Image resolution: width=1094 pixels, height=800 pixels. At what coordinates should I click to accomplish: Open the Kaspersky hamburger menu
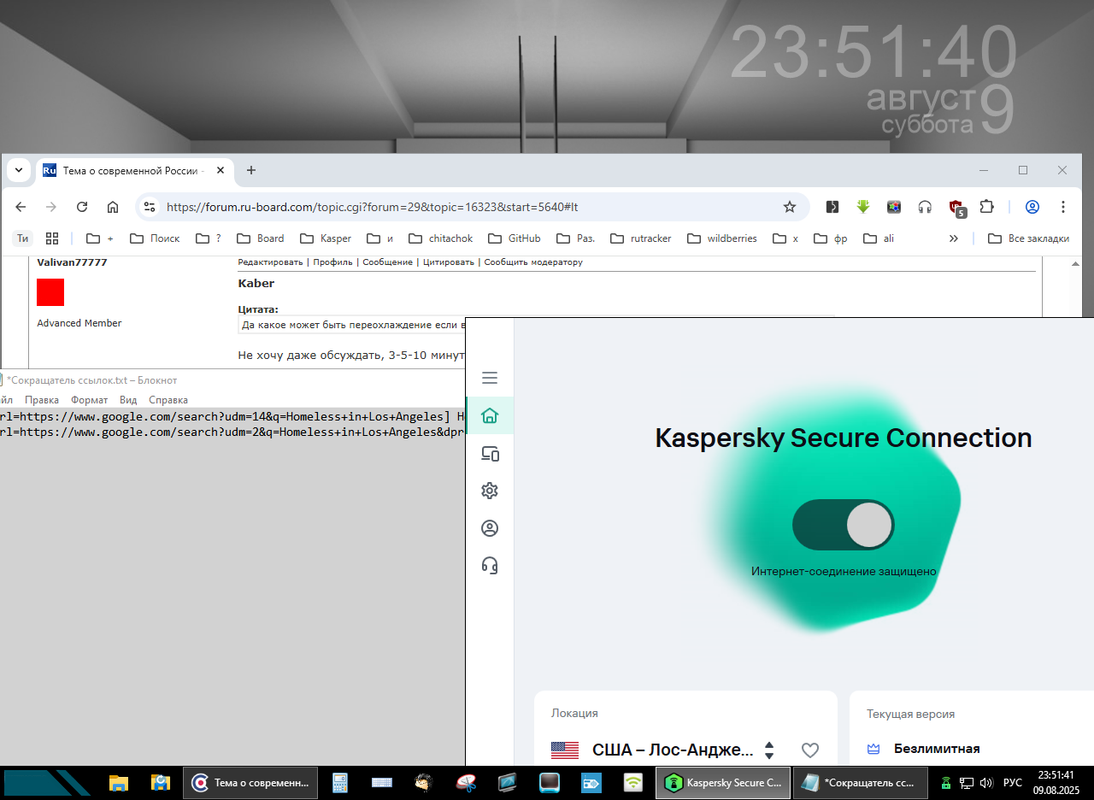click(x=489, y=378)
